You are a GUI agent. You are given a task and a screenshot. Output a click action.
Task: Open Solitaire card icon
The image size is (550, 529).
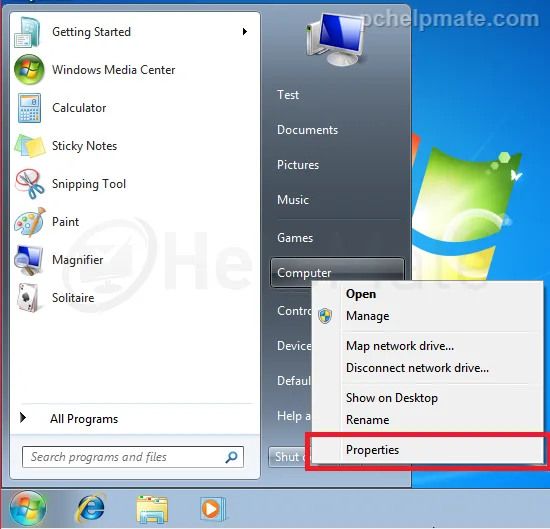[x=28, y=297]
